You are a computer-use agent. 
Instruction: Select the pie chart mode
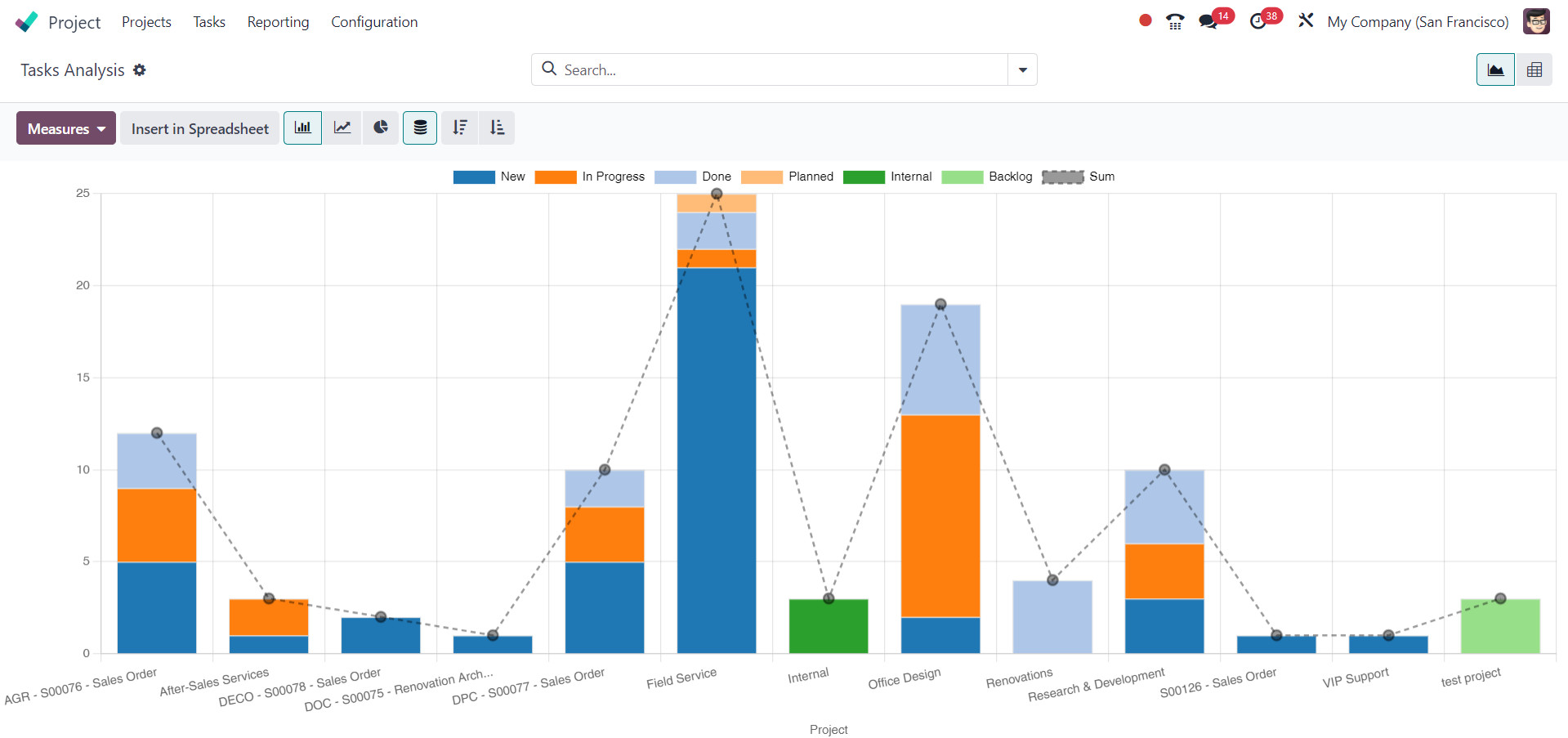point(380,127)
